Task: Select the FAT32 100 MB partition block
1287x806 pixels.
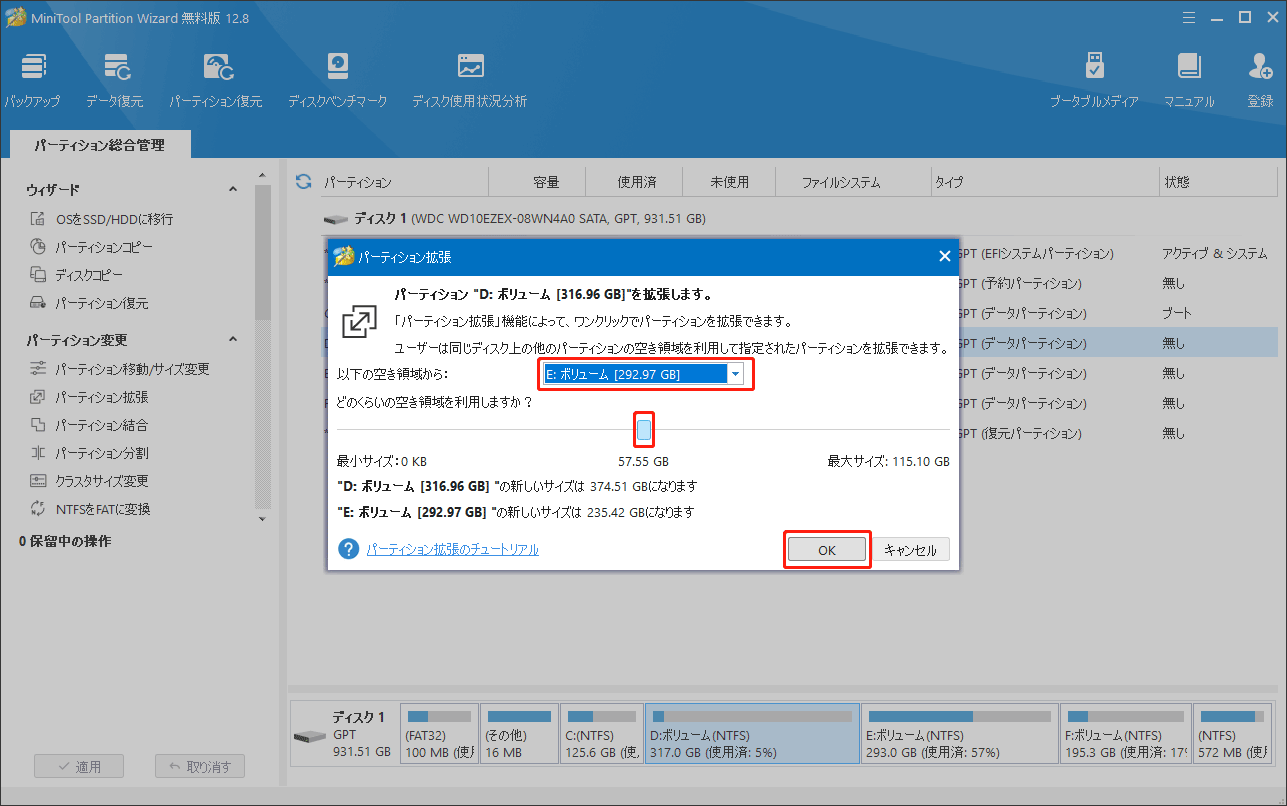Action: (x=438, y=734)
